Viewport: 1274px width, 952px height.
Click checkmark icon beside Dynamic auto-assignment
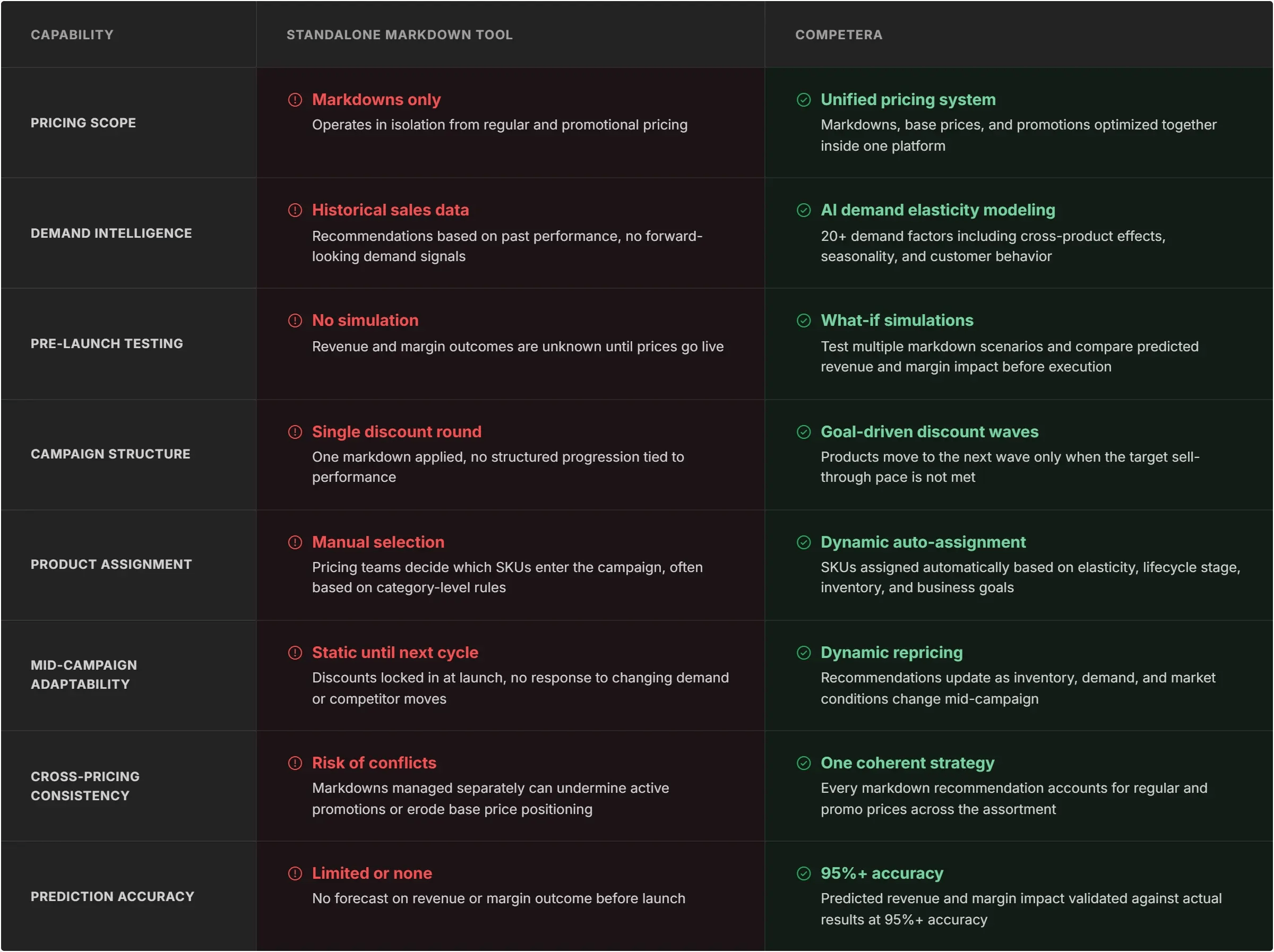[x=804, y=542]
